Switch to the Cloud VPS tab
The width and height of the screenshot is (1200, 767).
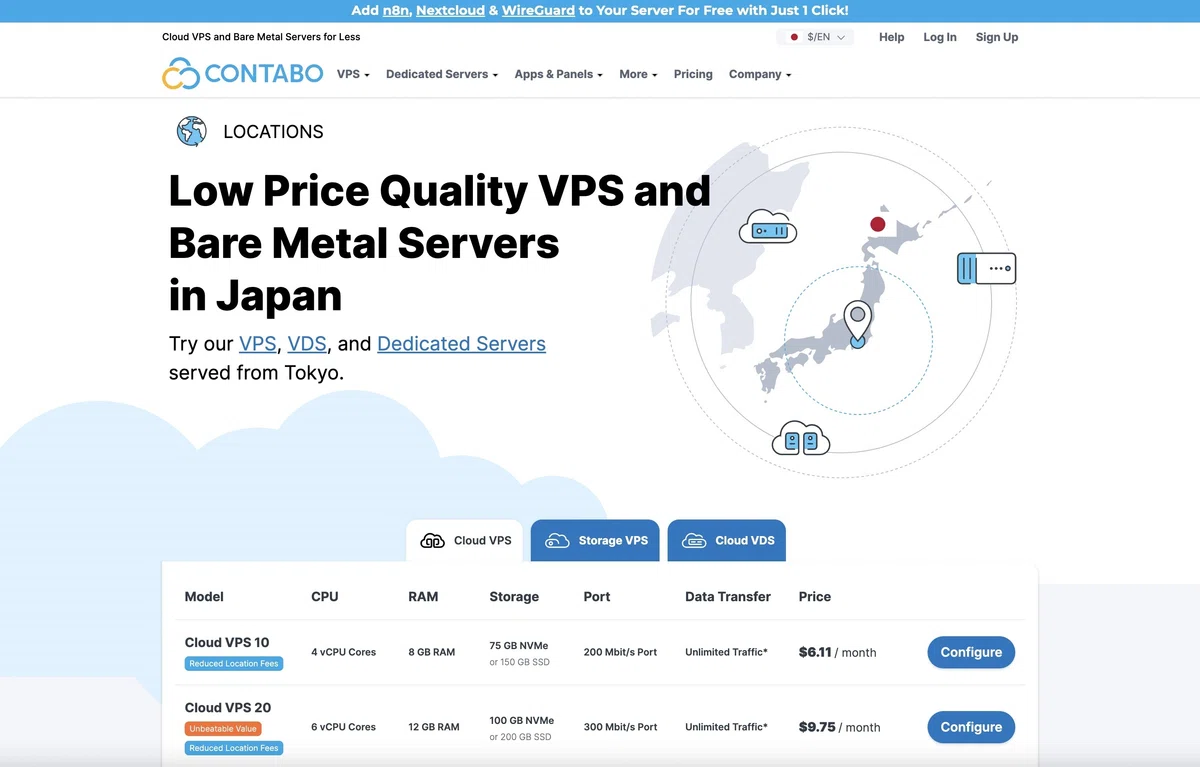465,540
